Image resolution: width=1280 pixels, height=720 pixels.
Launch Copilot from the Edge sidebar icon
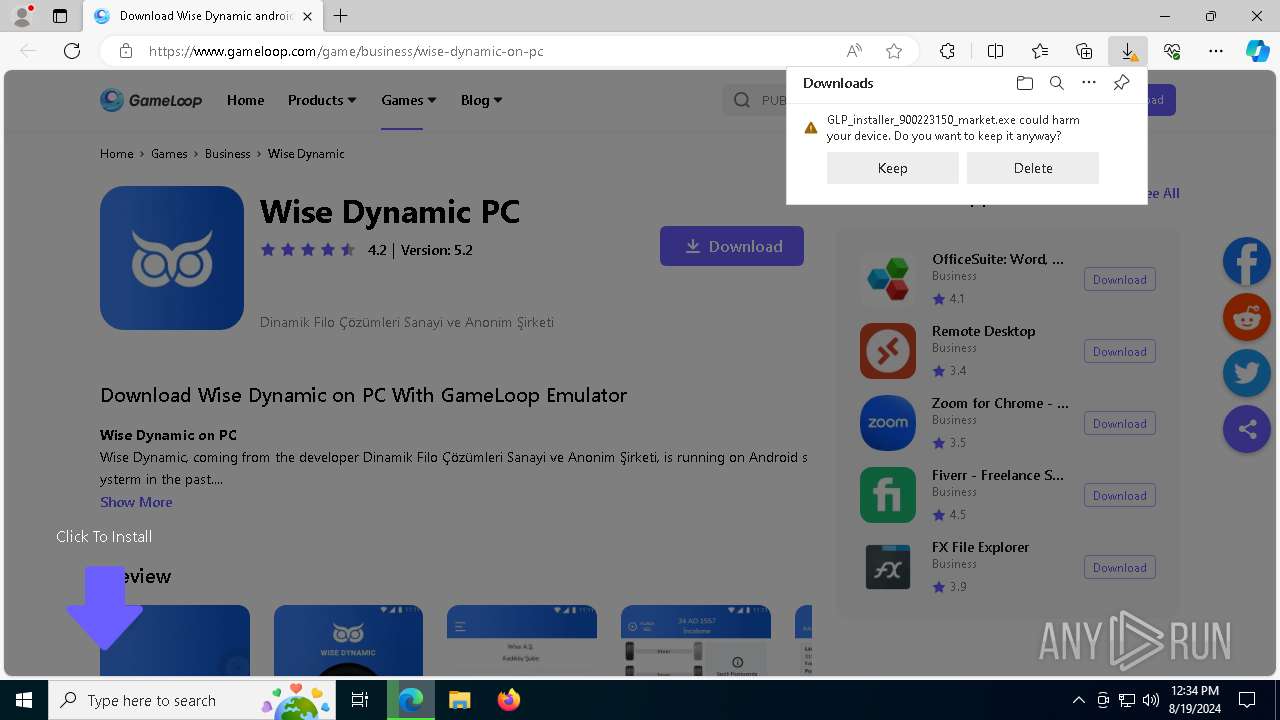pos(1257,51)
